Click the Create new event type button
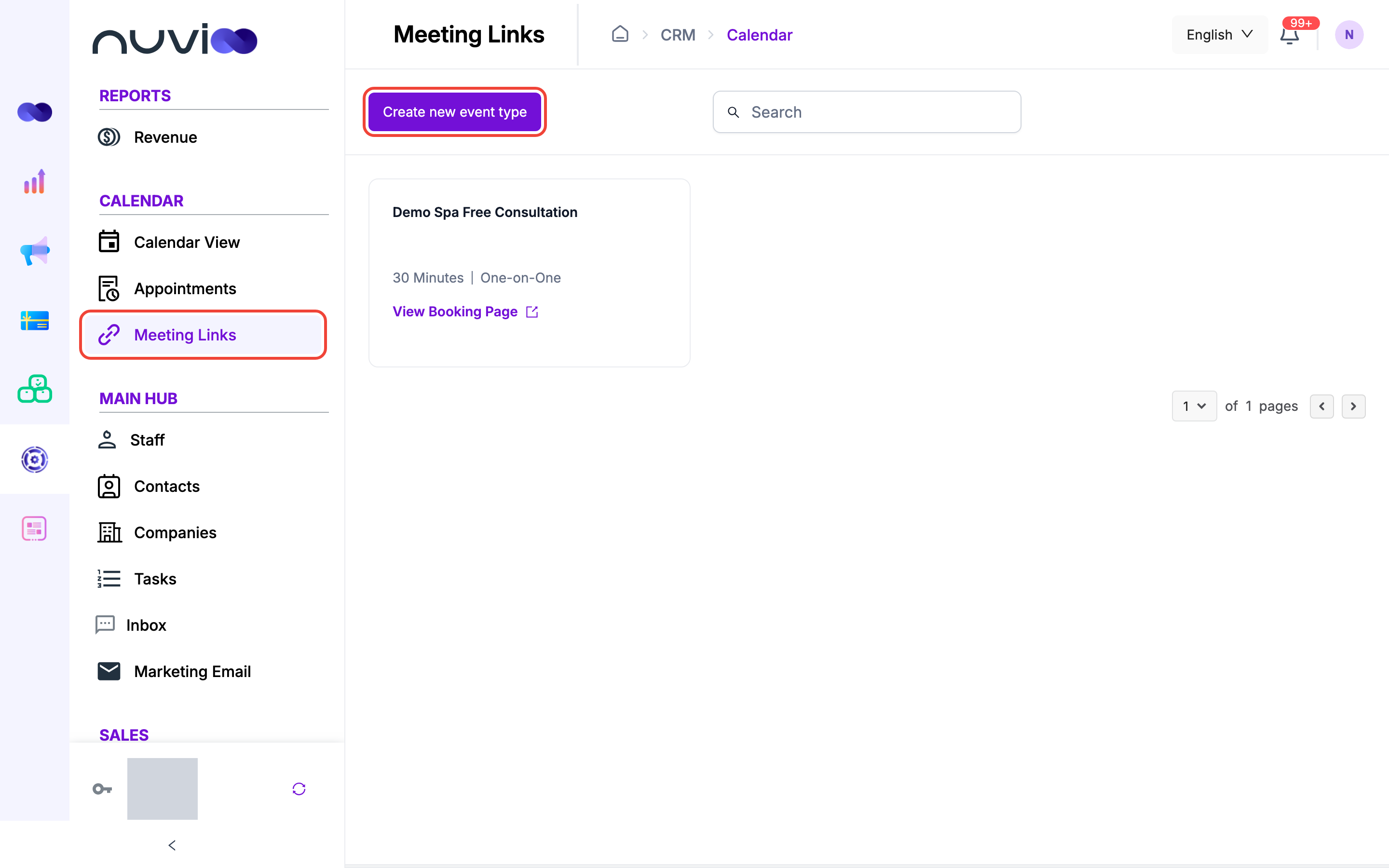The width and height of the screenshot is (1389, 868). pyautogui.click(x=455, y=112)
